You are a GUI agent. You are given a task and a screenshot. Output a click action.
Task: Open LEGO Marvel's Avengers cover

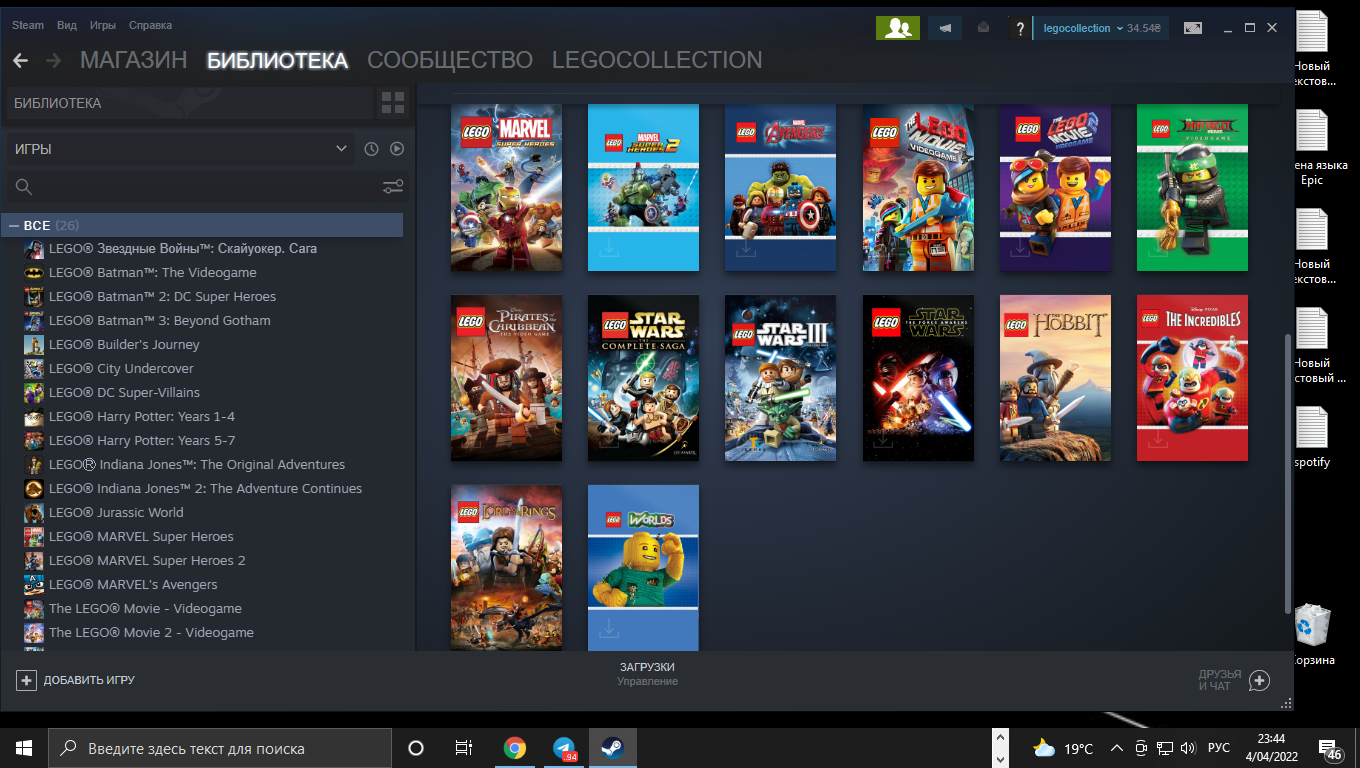click(x=780, y=188)
